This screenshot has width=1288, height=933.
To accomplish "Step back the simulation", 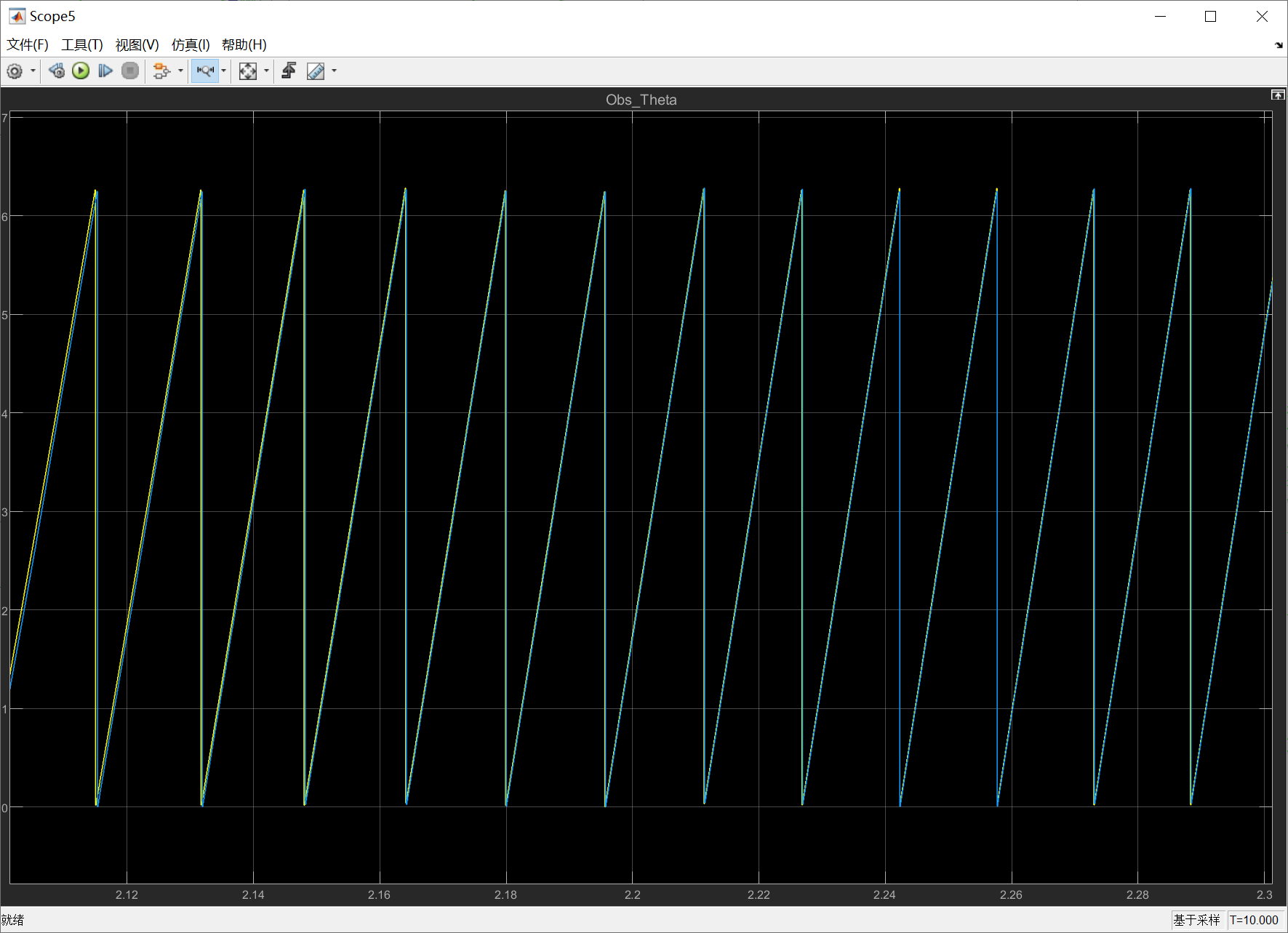I will click(57, 71).
